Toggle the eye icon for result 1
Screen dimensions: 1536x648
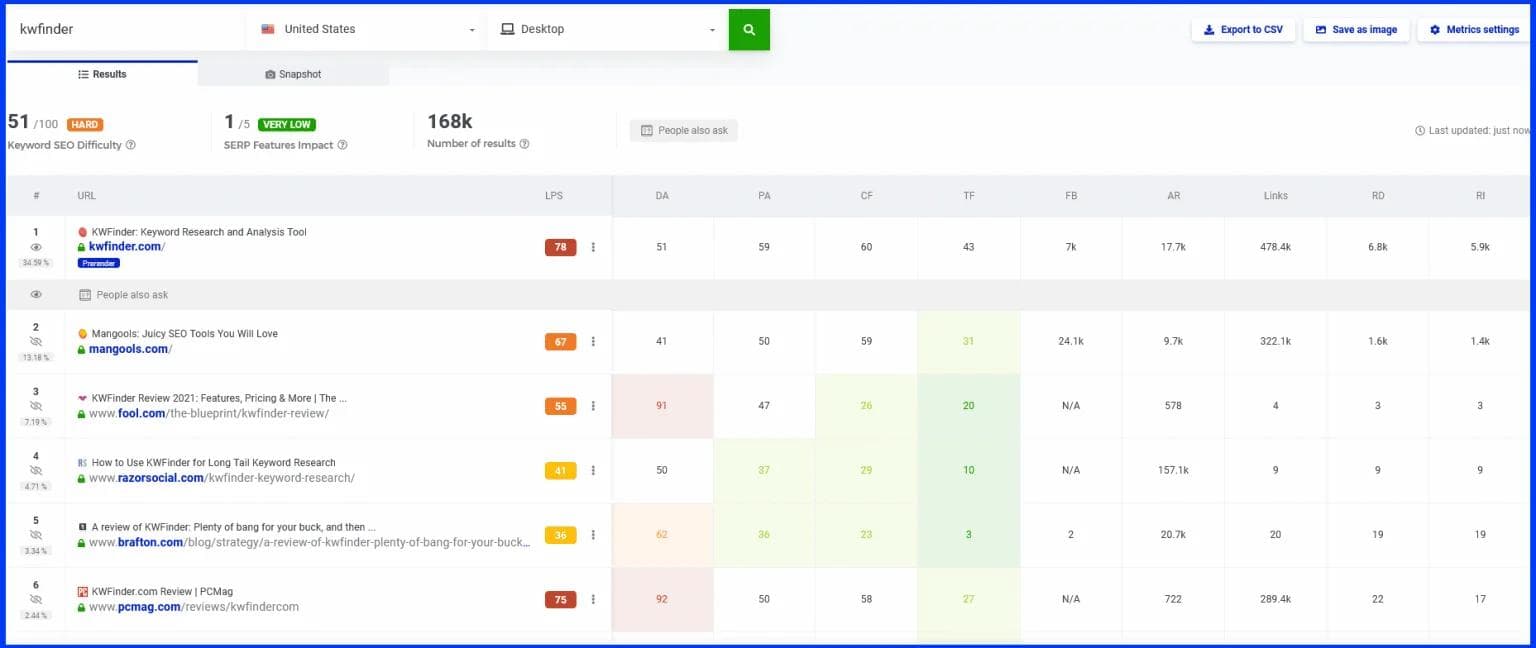(x=36, y=247)
